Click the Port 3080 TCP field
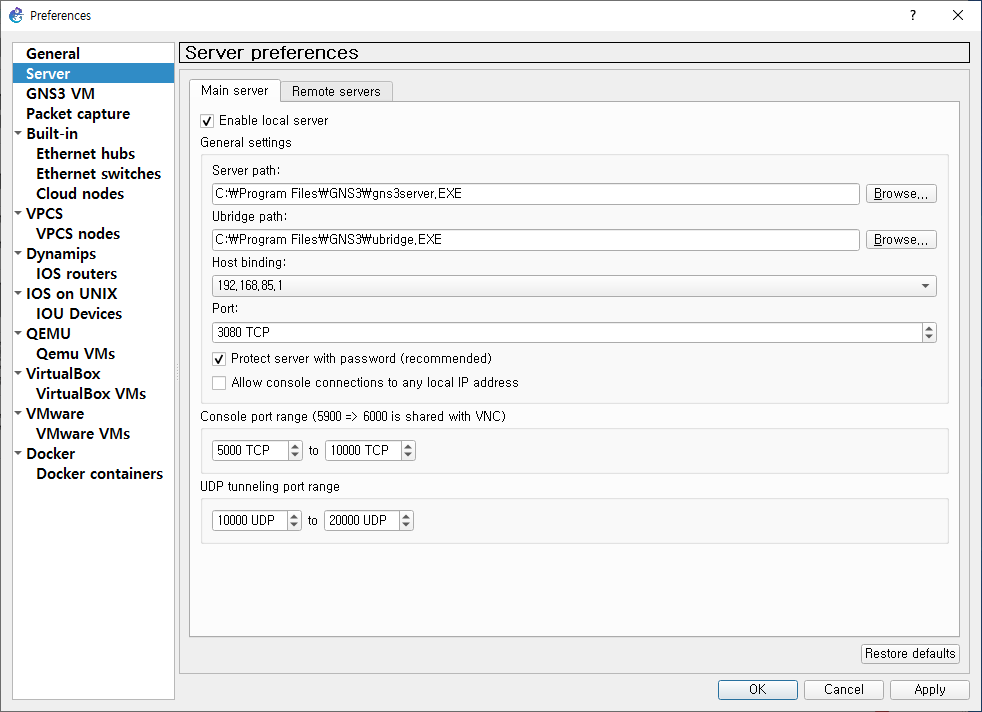 [567, 333]
